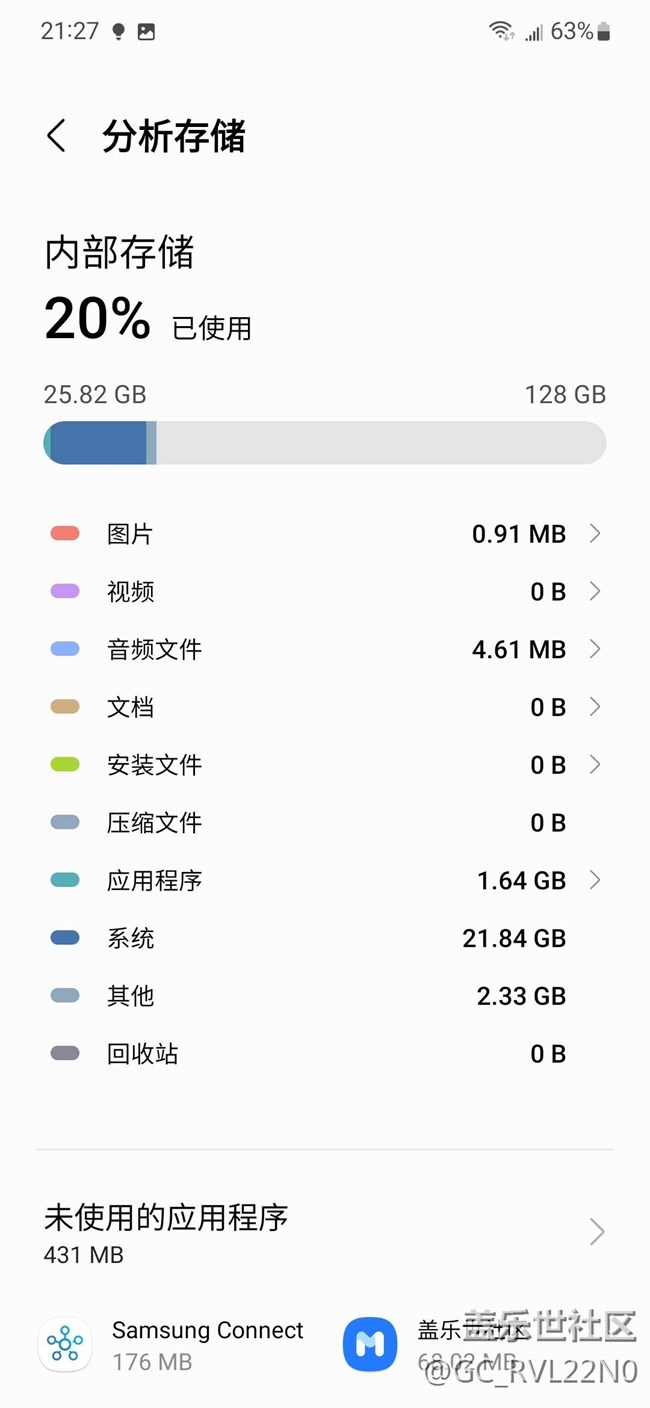Tap the lightbulb notification icon

(118, 32)
